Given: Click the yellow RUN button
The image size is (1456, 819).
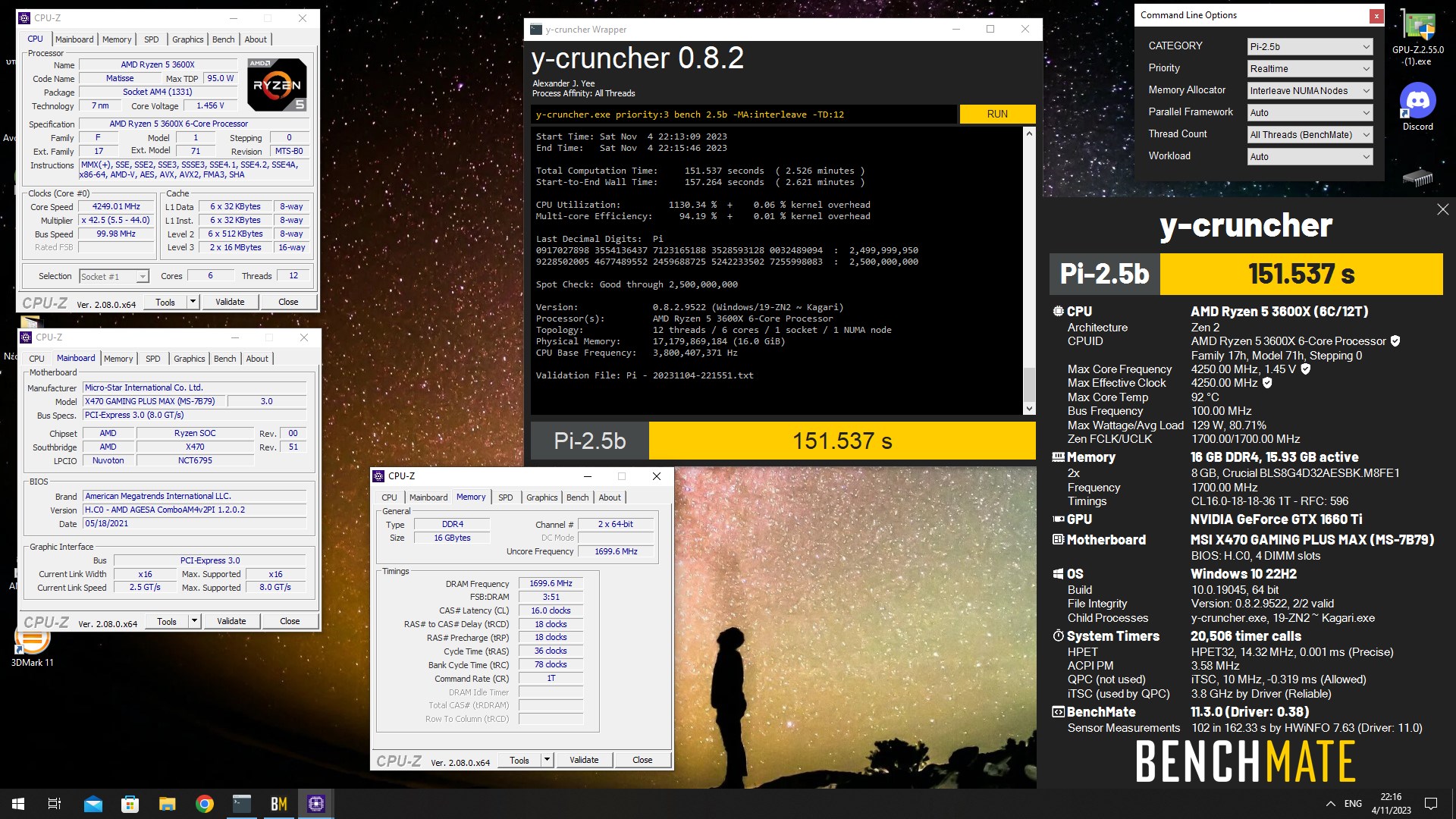Looking at the screenshot, I should 997,115.
